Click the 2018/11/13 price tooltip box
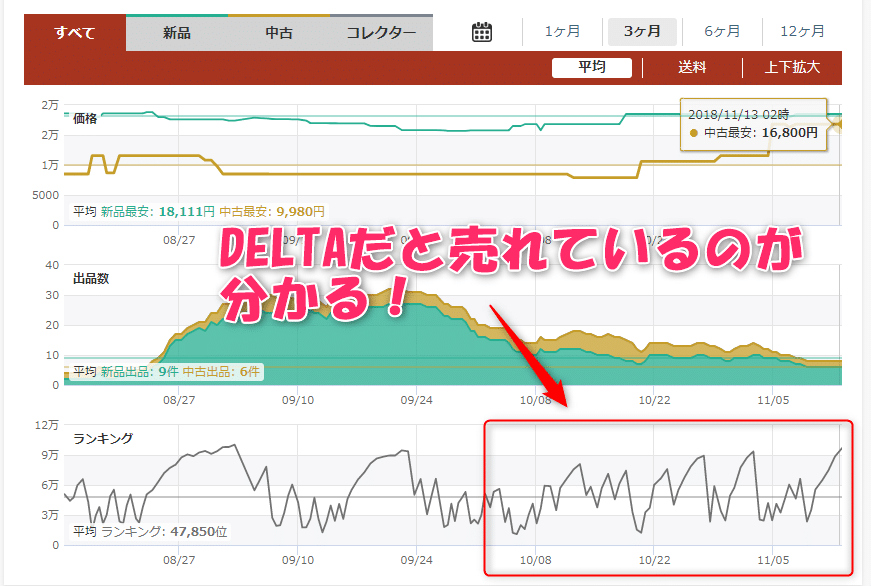 click(753, 123)
